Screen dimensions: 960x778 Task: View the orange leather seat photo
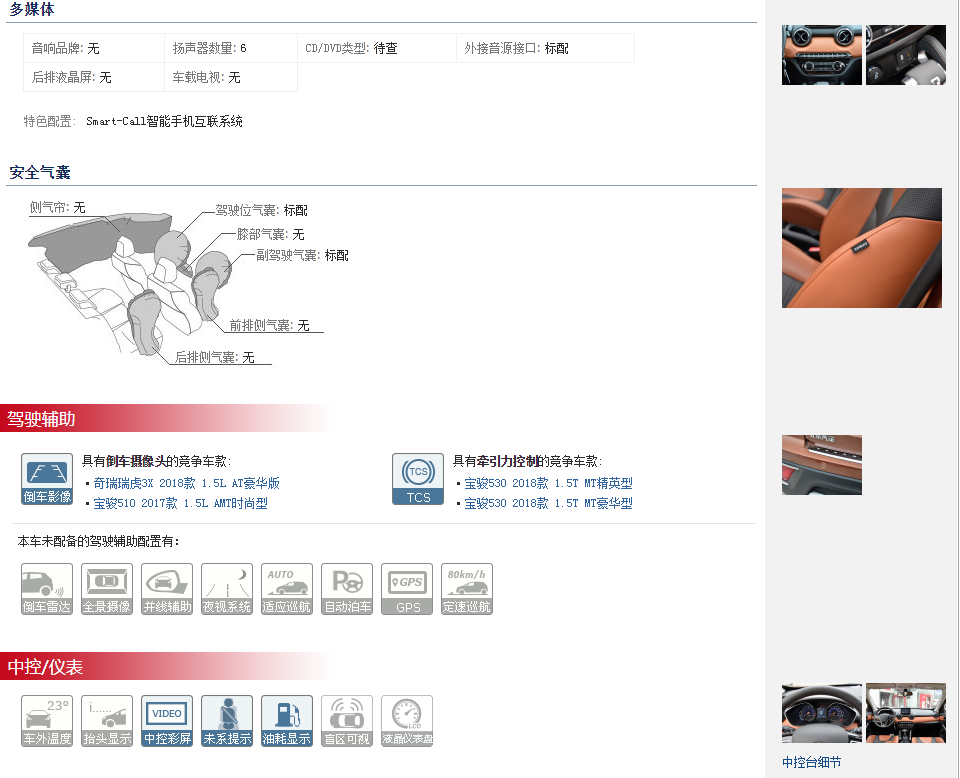tap(861, 248)
